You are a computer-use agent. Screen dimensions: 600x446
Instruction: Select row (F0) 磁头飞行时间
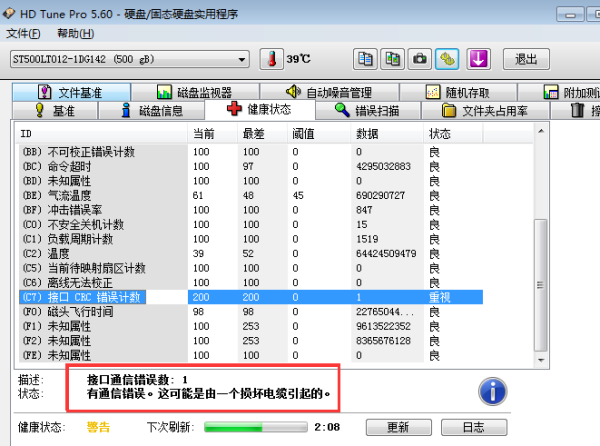click(x=251, y=312)
